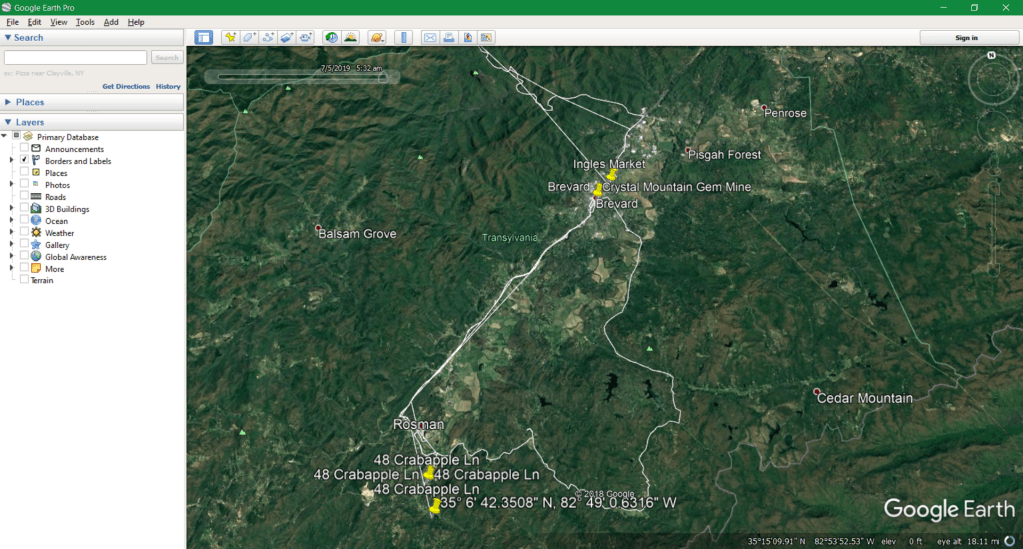Screen dimensions: 1023x549
Task: Enable the Terrain layer checkbox
Action: (24, 281)
